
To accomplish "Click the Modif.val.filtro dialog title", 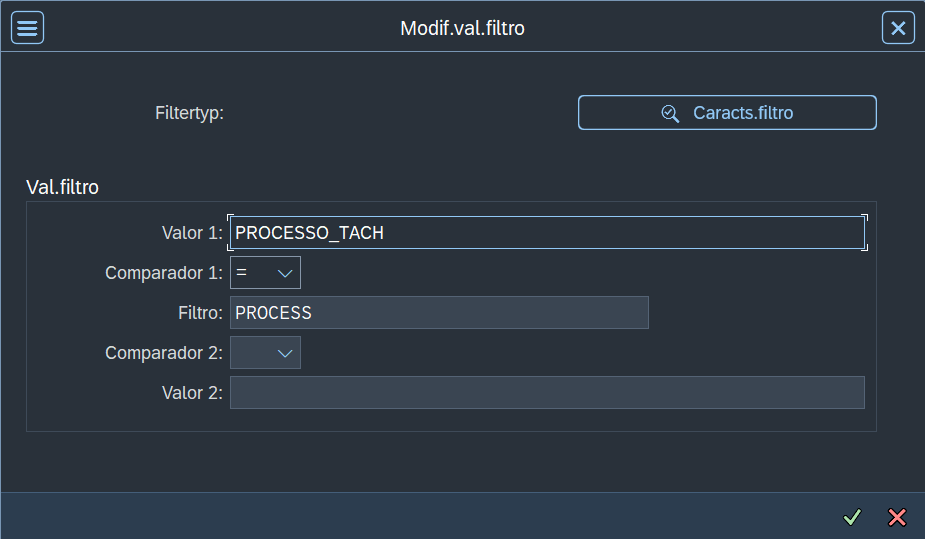I will [462, 28].
